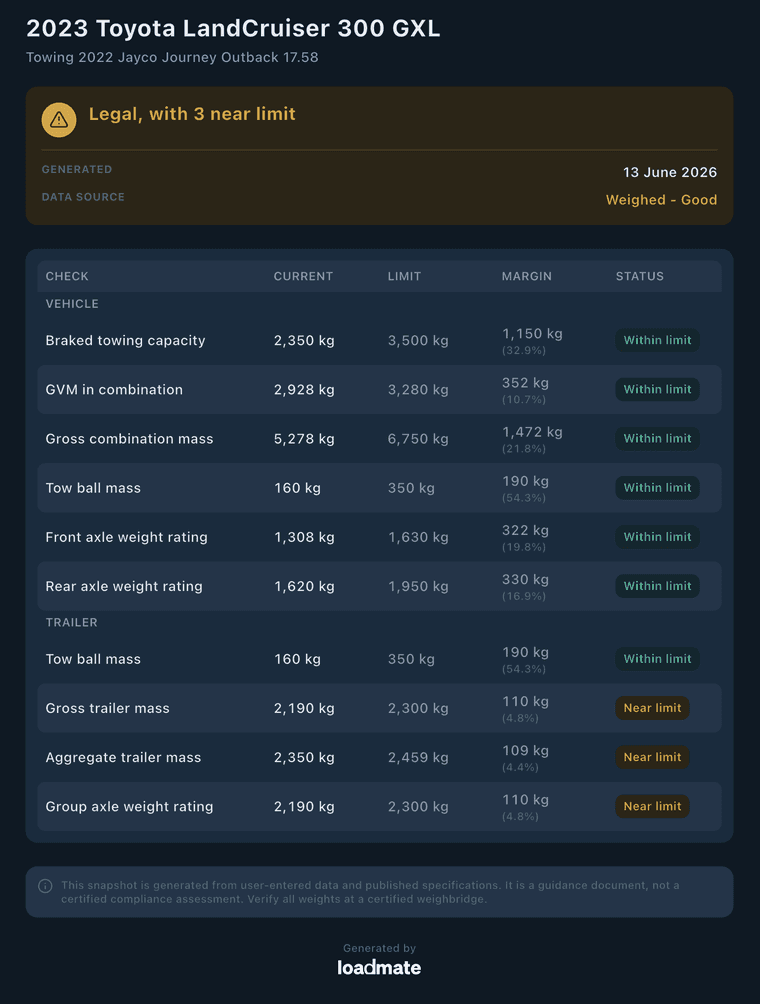Click the Aggregate trailer mass row label

pos(124,757)
